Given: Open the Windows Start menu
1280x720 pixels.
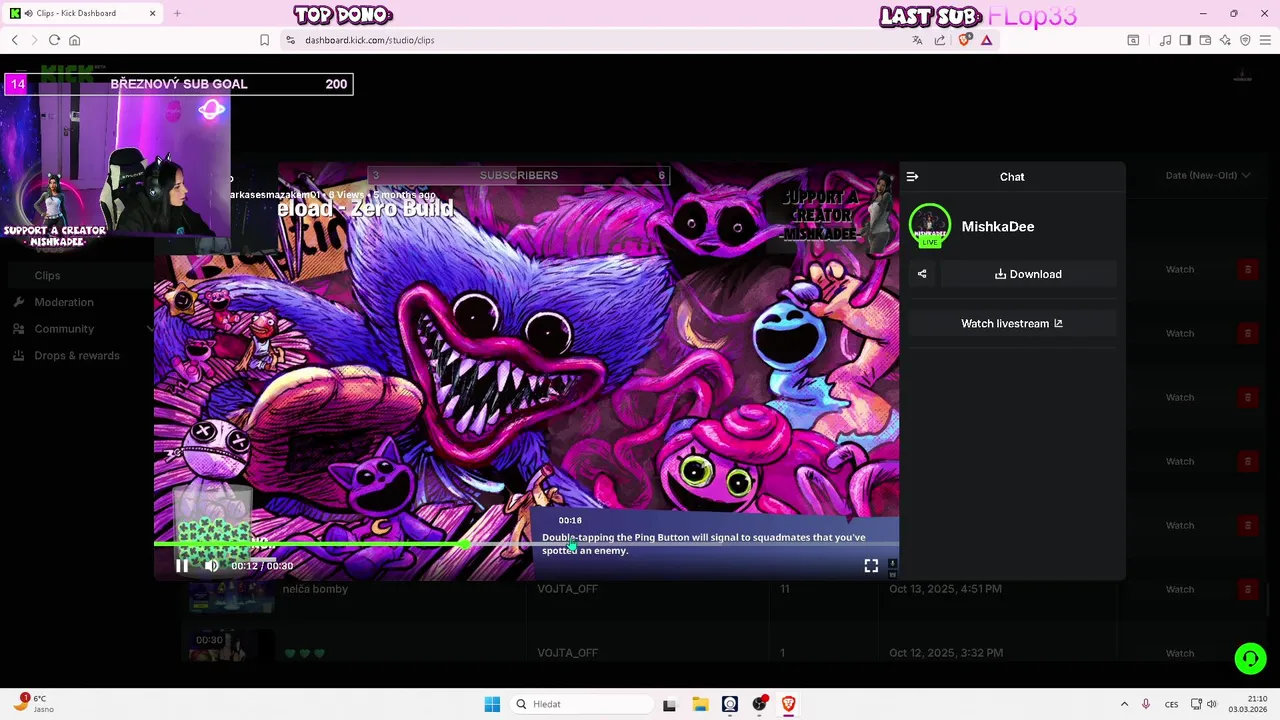Looking at the screenshot, I should [x=492, y=704].
